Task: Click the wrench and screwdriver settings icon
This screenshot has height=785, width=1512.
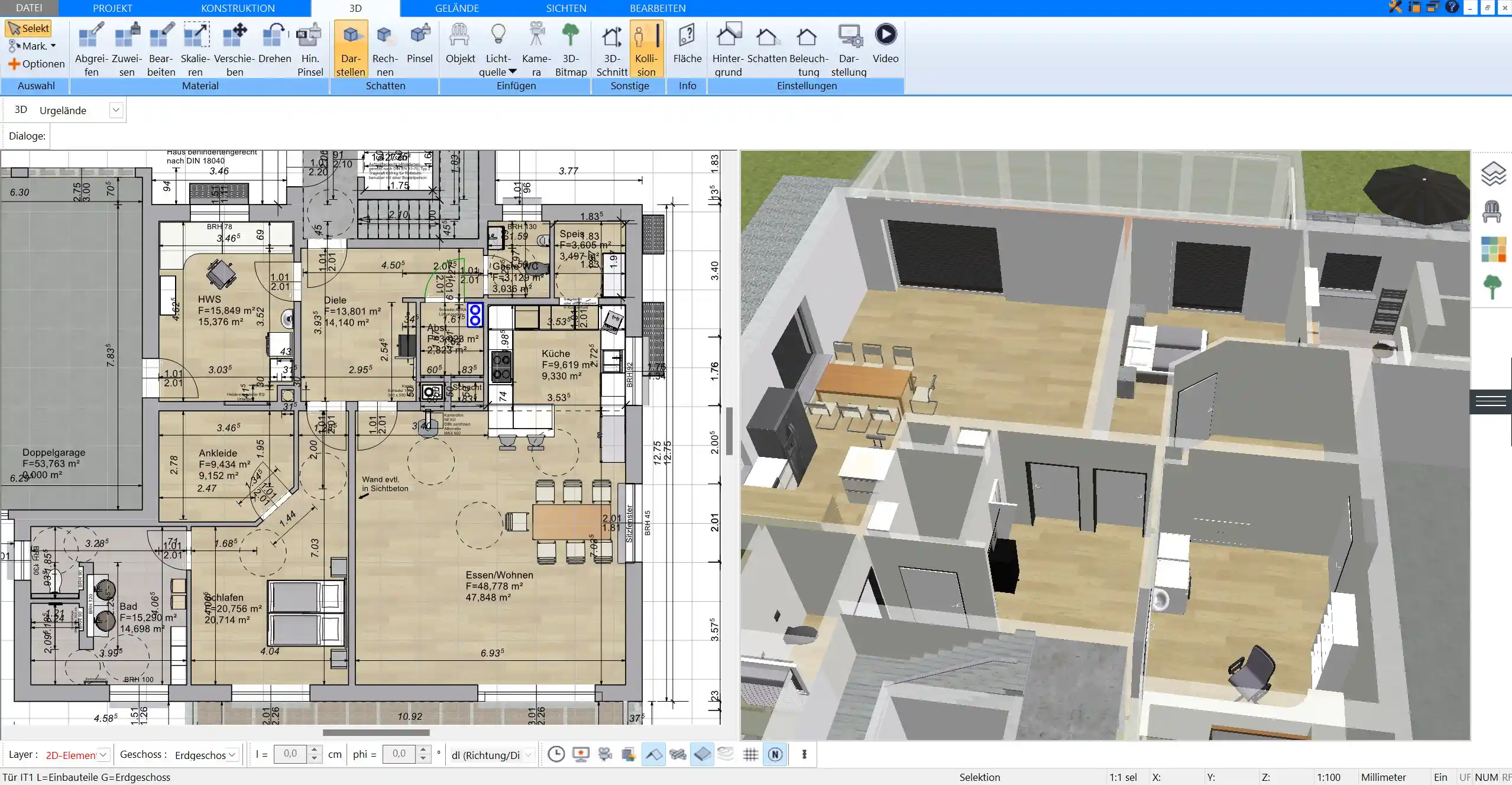Action: click(x=1395, y=8)
